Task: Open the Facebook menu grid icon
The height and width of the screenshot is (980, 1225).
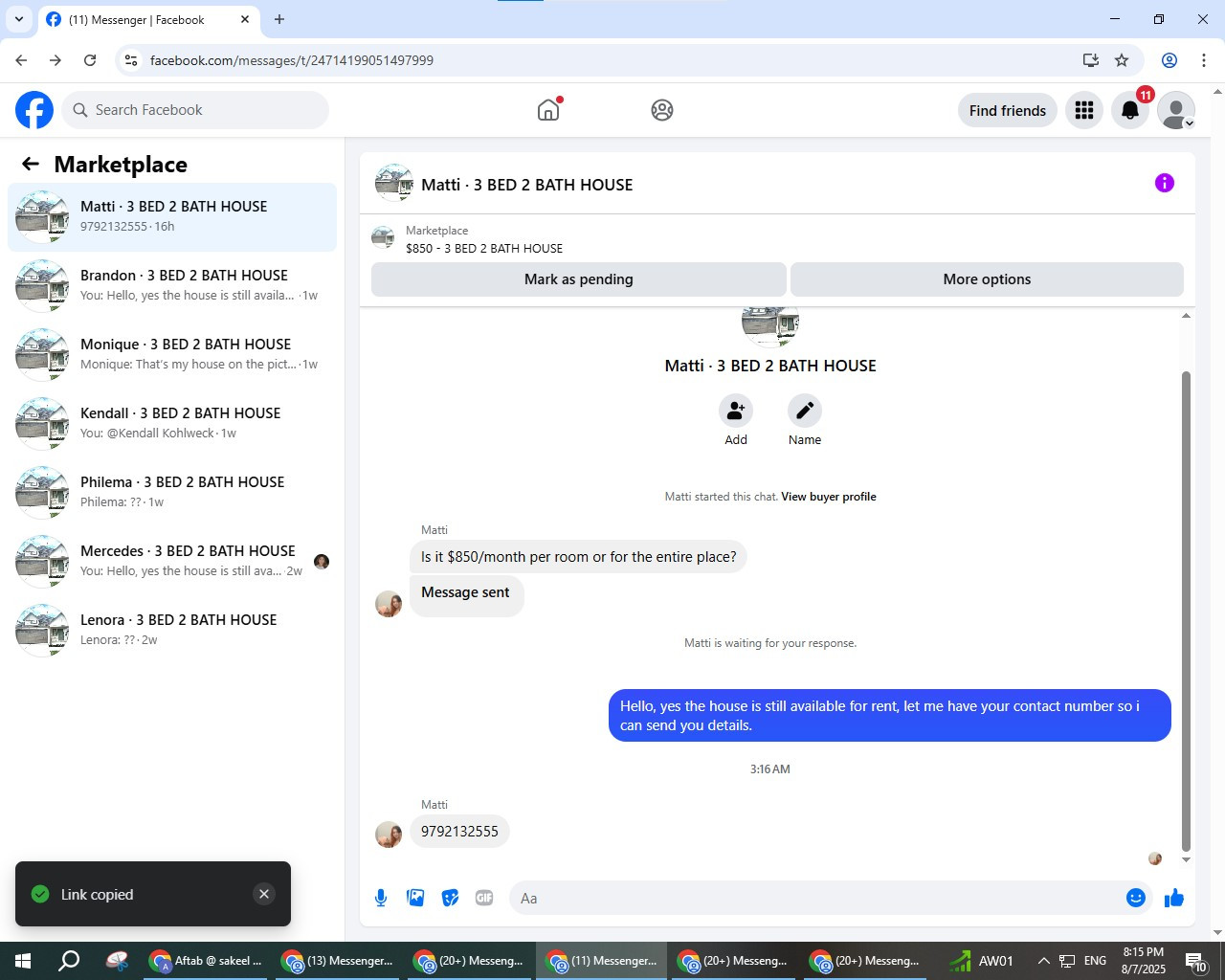Action: pyautogui.click(x=1084, y=110)
